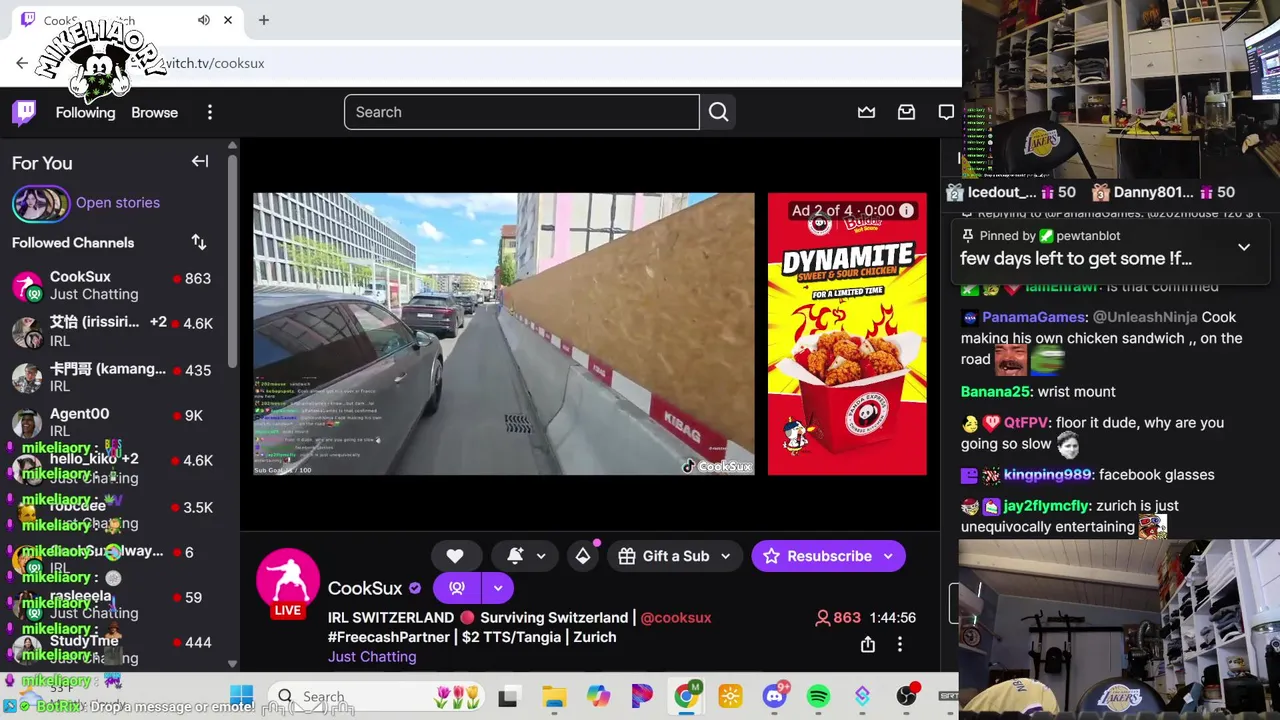Sort the Followed Channels list
The height and width of the screenshot is (720, 1280).
tap(199, 242)
